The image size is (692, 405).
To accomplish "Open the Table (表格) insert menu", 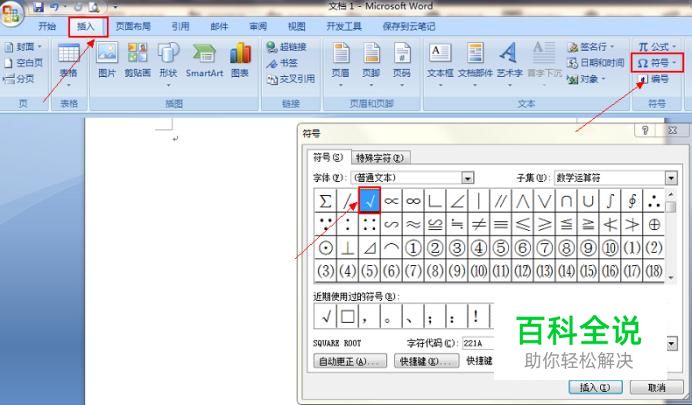I will click(69, 64).
